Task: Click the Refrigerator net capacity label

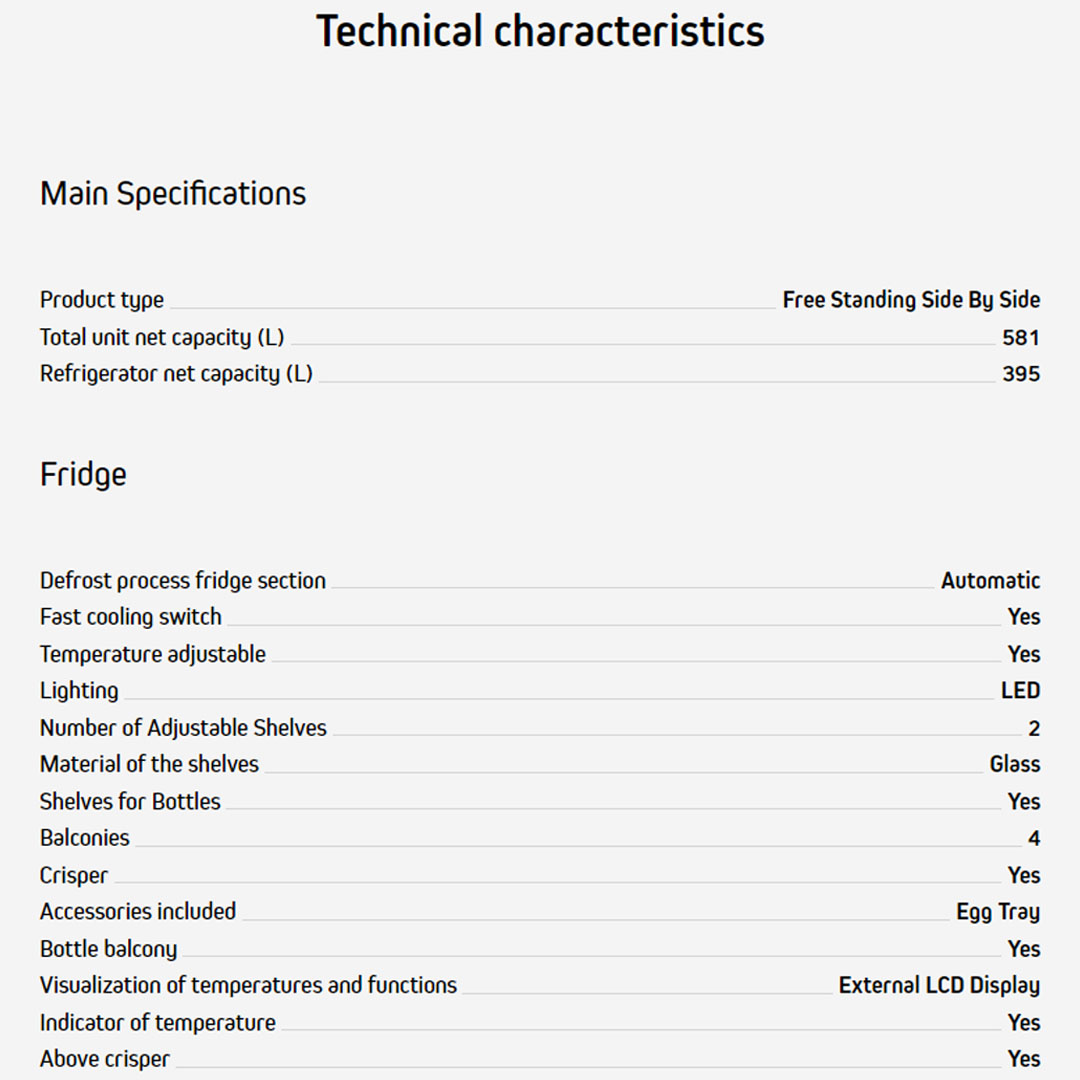Action: pos(176,374)
